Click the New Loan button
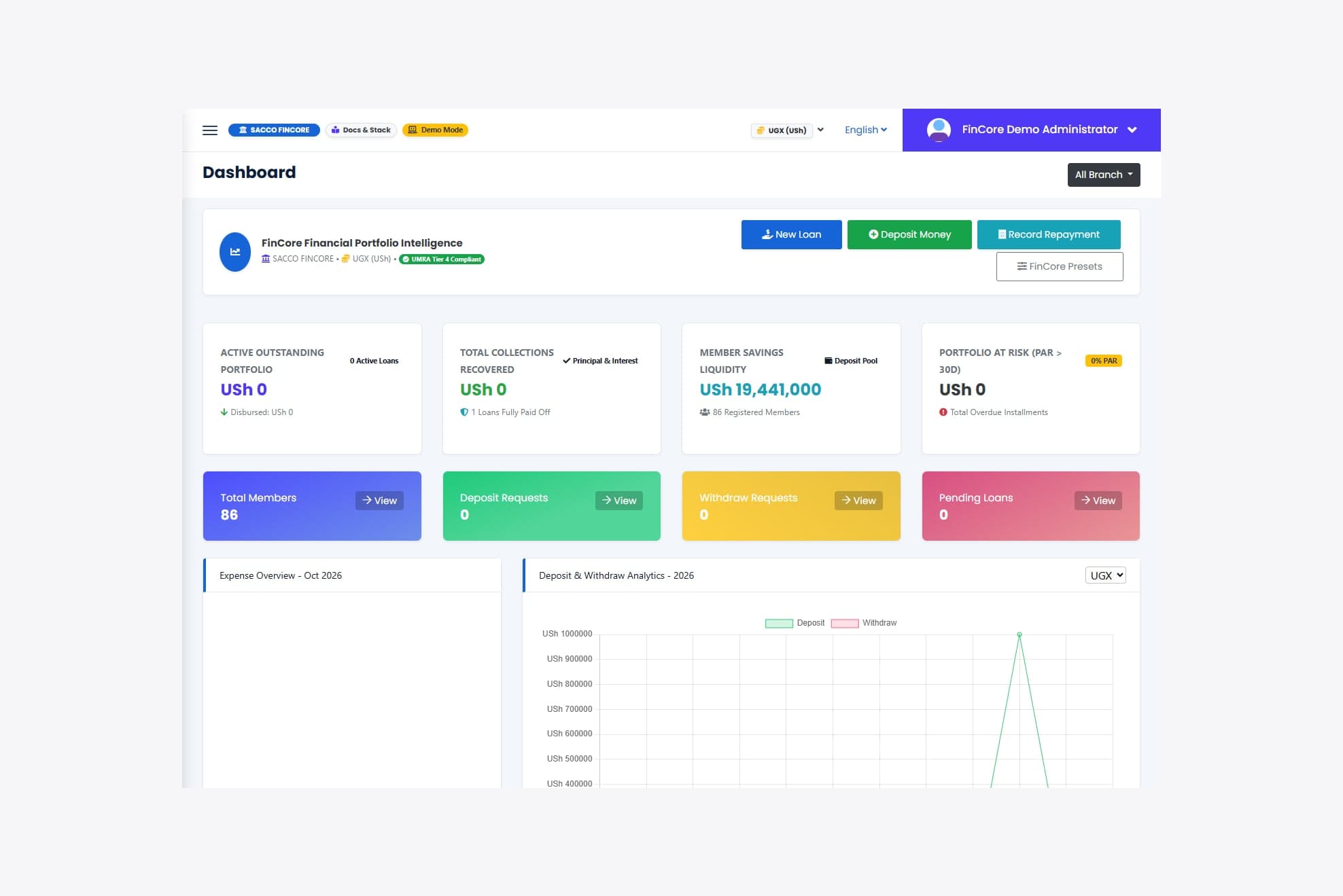 coord(792,234)
